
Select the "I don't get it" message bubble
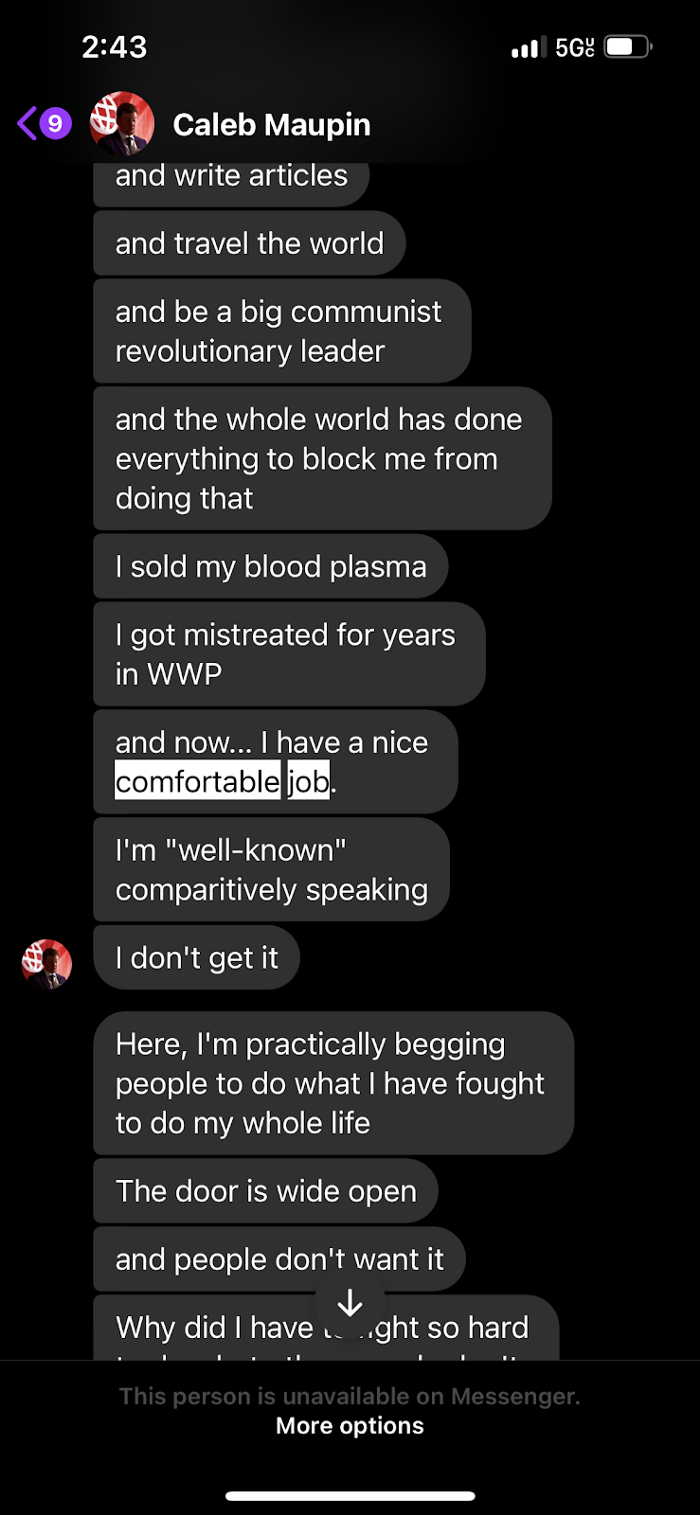[197, 958]
